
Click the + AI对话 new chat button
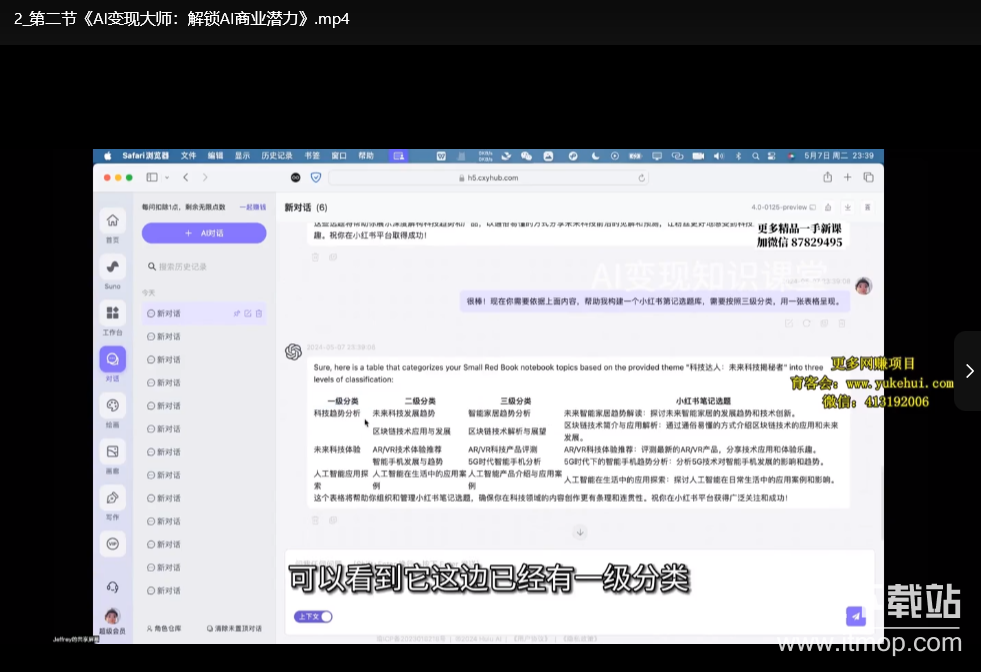(204, 233)
